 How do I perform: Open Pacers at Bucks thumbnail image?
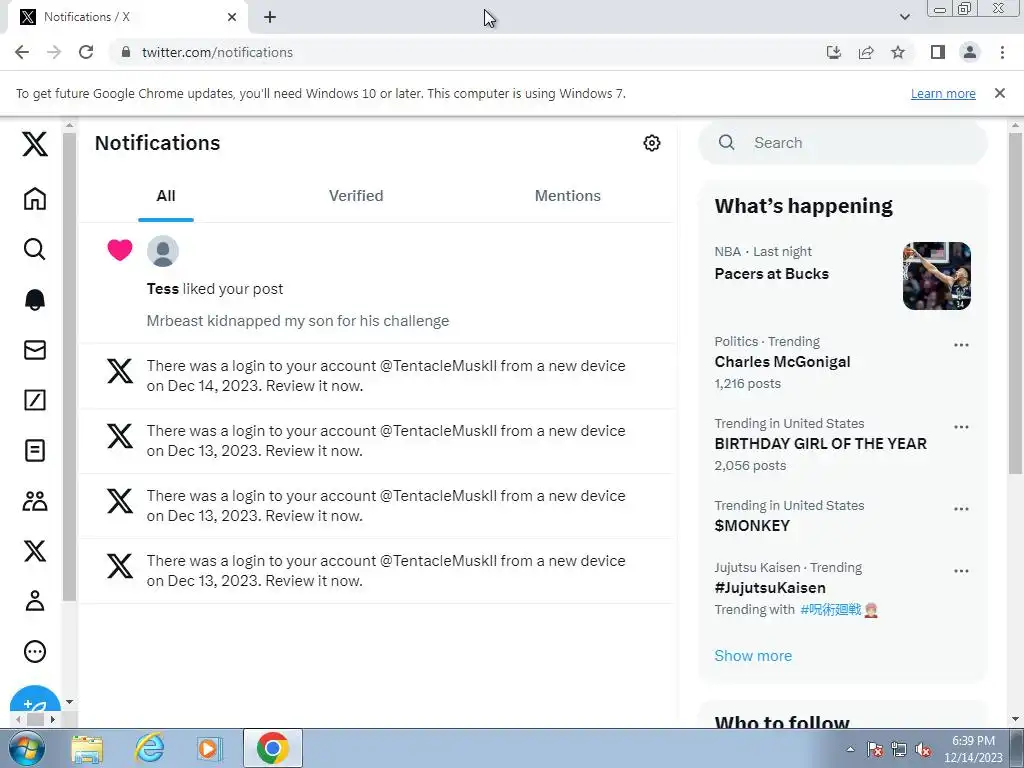click(936, 276)
